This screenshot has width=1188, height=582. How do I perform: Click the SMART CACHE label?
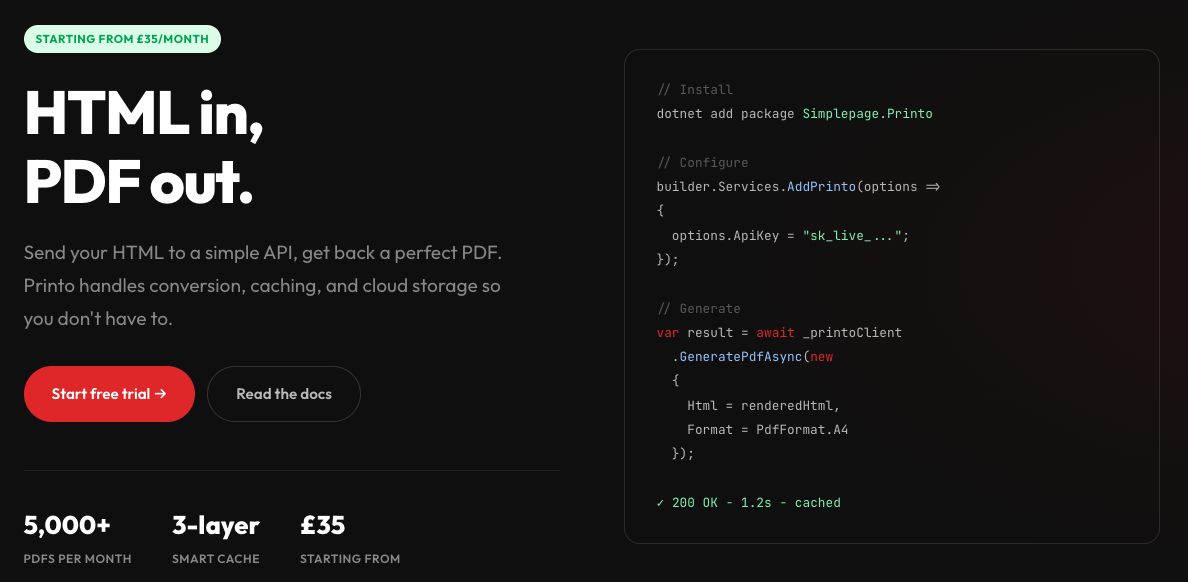pyautogui.click(x=215, y=559)
